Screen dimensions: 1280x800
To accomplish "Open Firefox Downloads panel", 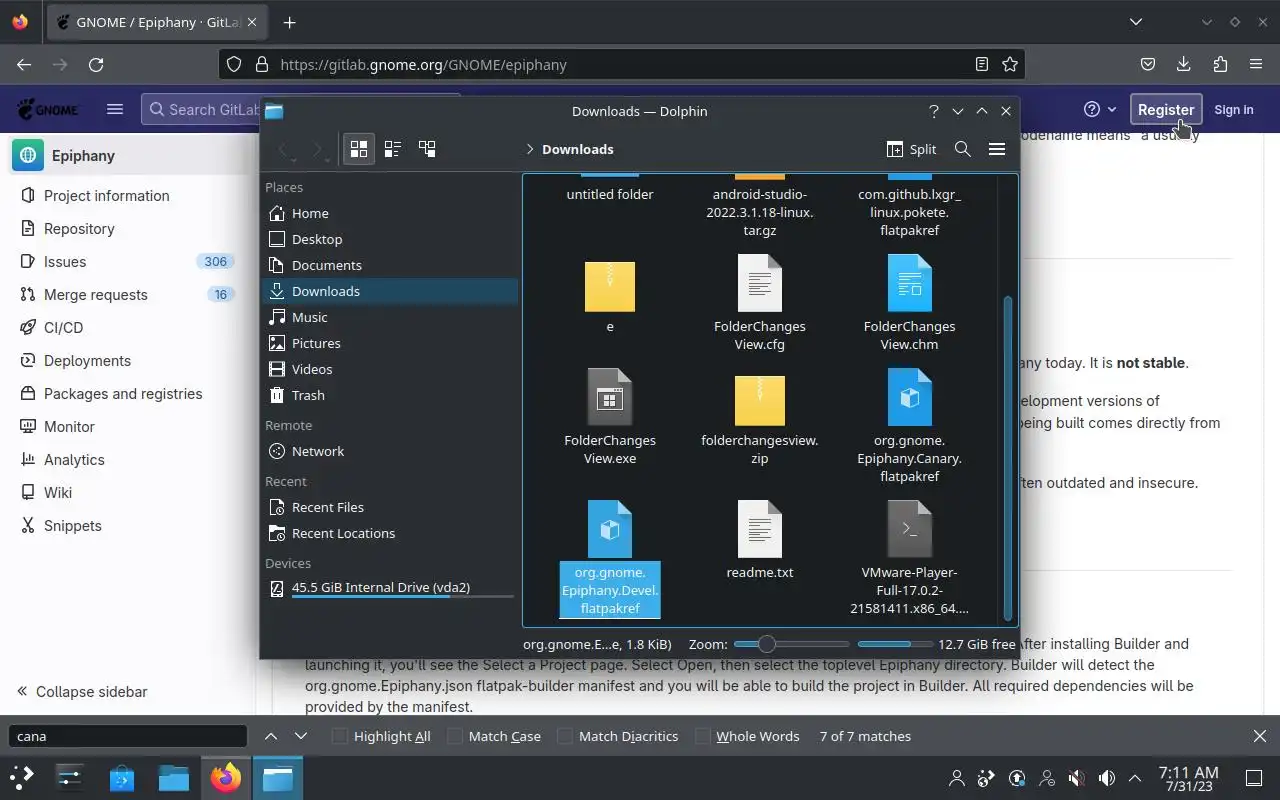I will (1183, 64).
